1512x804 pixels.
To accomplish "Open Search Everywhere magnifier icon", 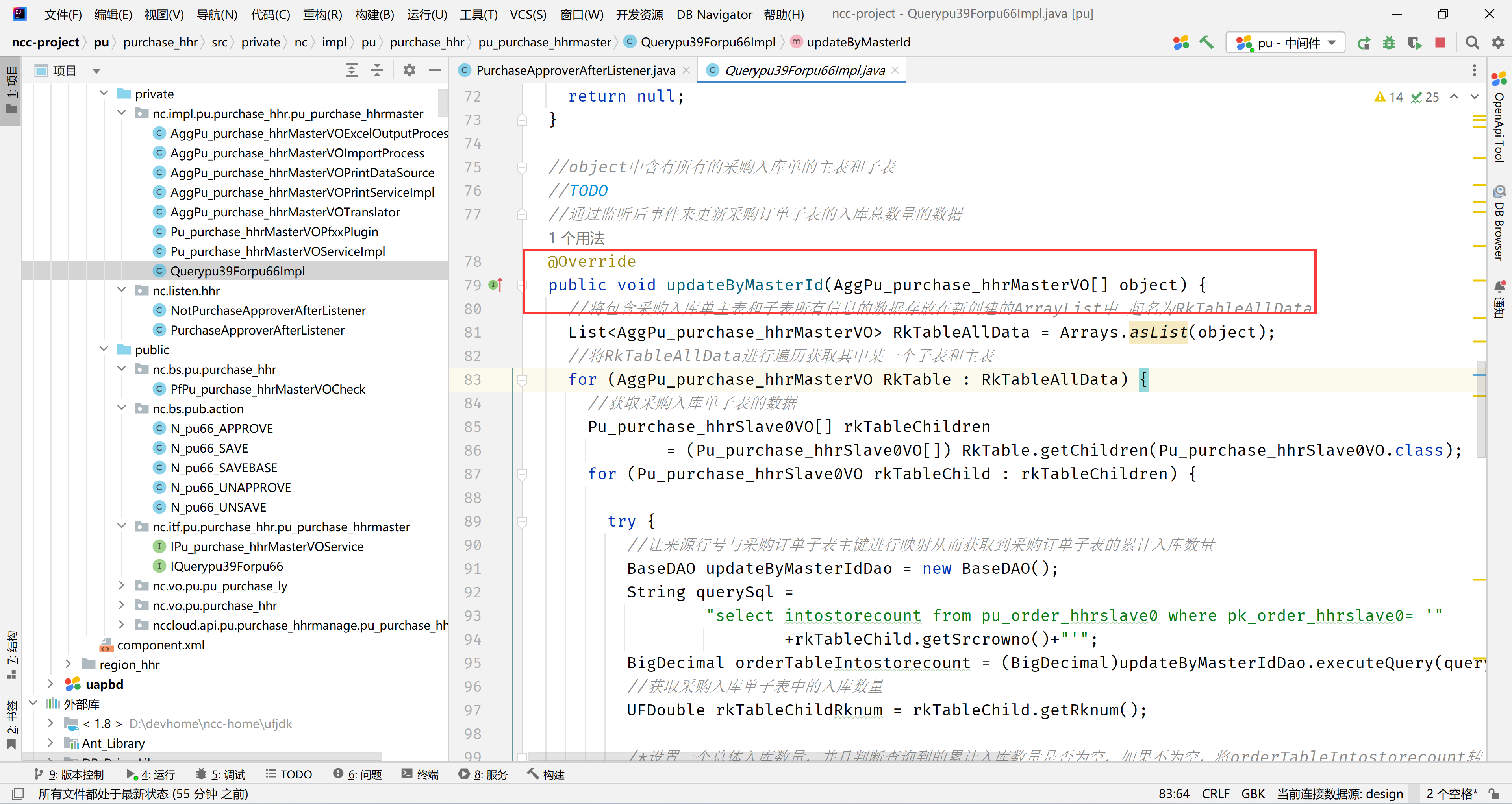I will point(1472,43).
